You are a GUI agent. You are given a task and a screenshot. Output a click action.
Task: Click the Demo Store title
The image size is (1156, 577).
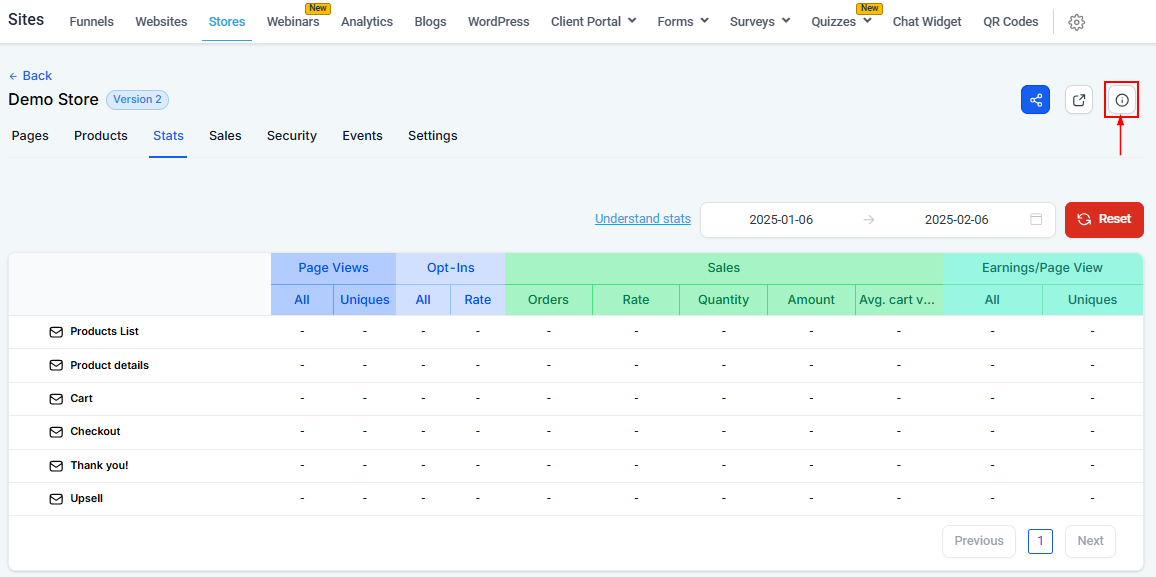53,99
